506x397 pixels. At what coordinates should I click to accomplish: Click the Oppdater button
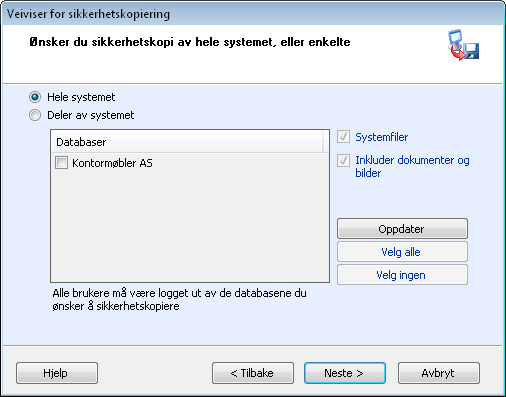tap(402, 229)
